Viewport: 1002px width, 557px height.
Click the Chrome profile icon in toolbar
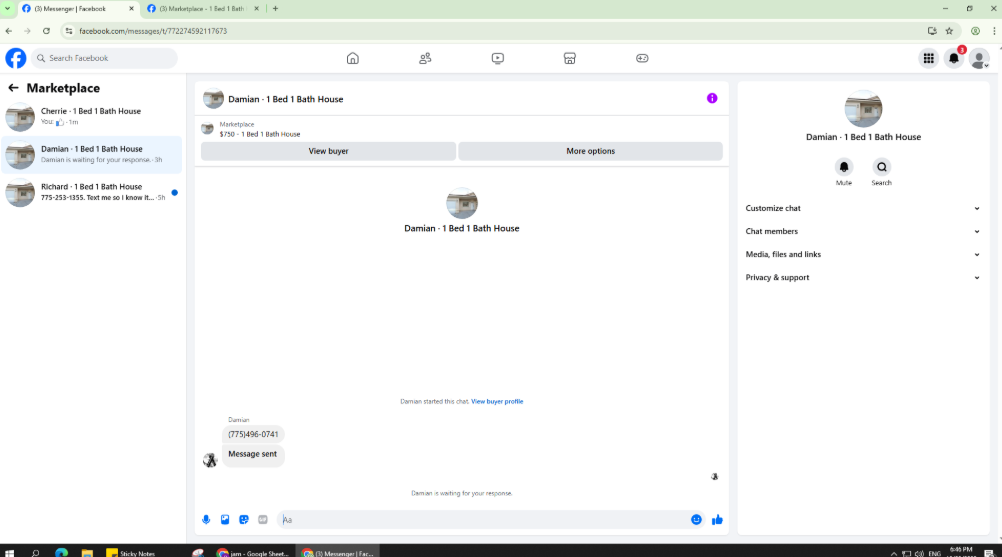[x=975, y=31]
